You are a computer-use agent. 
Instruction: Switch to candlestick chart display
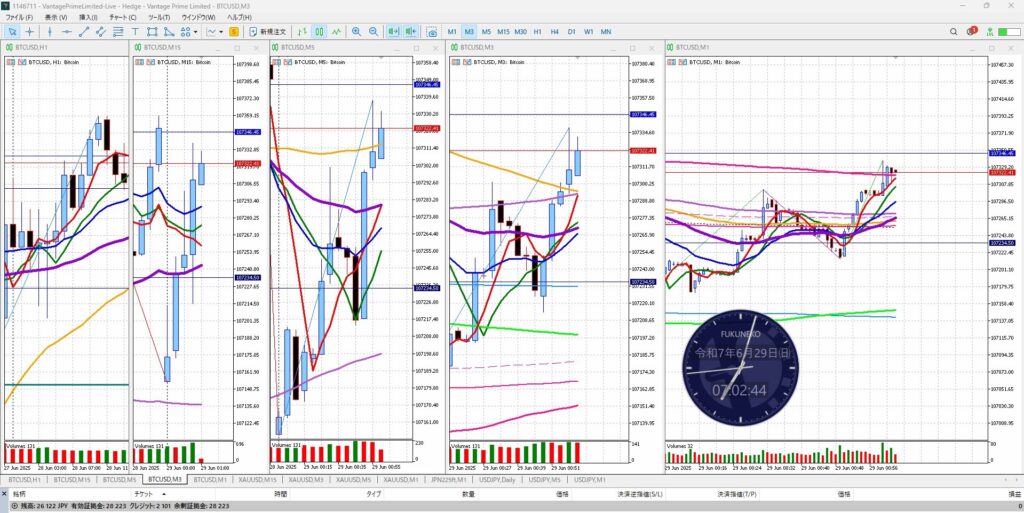point(319,31)
